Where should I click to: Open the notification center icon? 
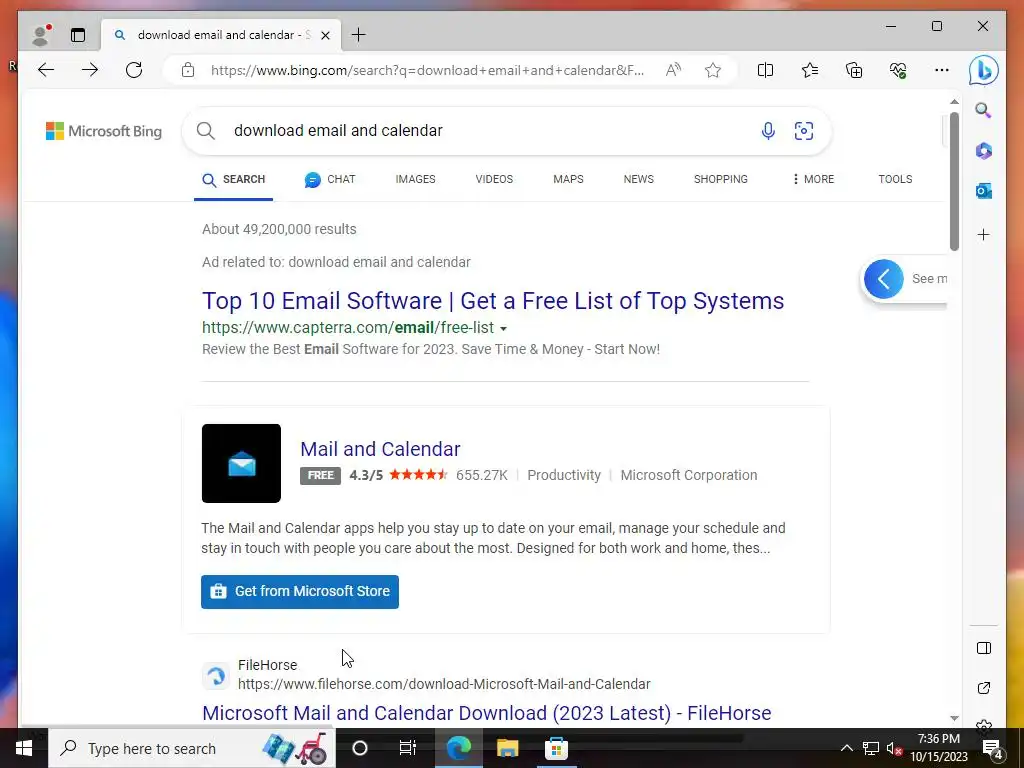point(993,748)
